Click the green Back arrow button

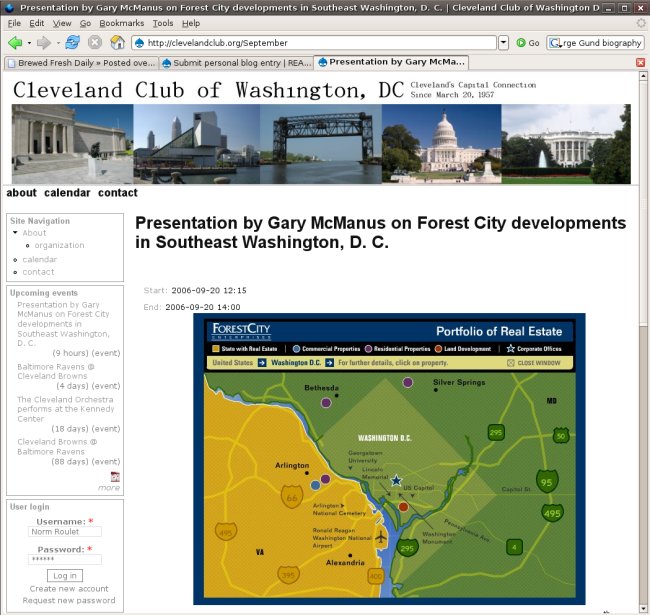click(x=15, y=43)
